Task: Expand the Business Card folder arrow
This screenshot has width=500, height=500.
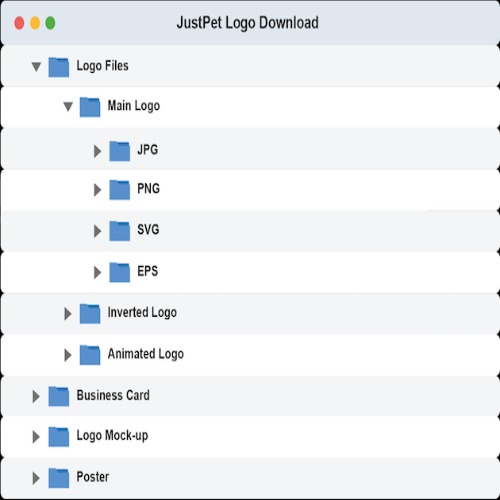Action: [x=36, y=396]
